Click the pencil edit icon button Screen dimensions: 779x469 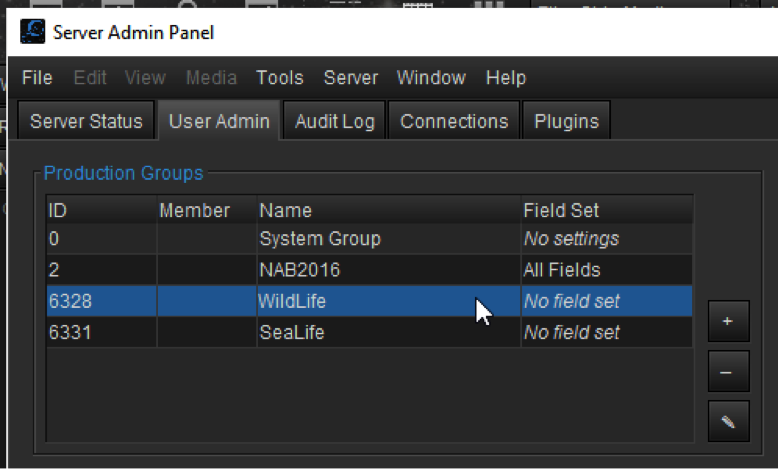(x=728, y=422)
